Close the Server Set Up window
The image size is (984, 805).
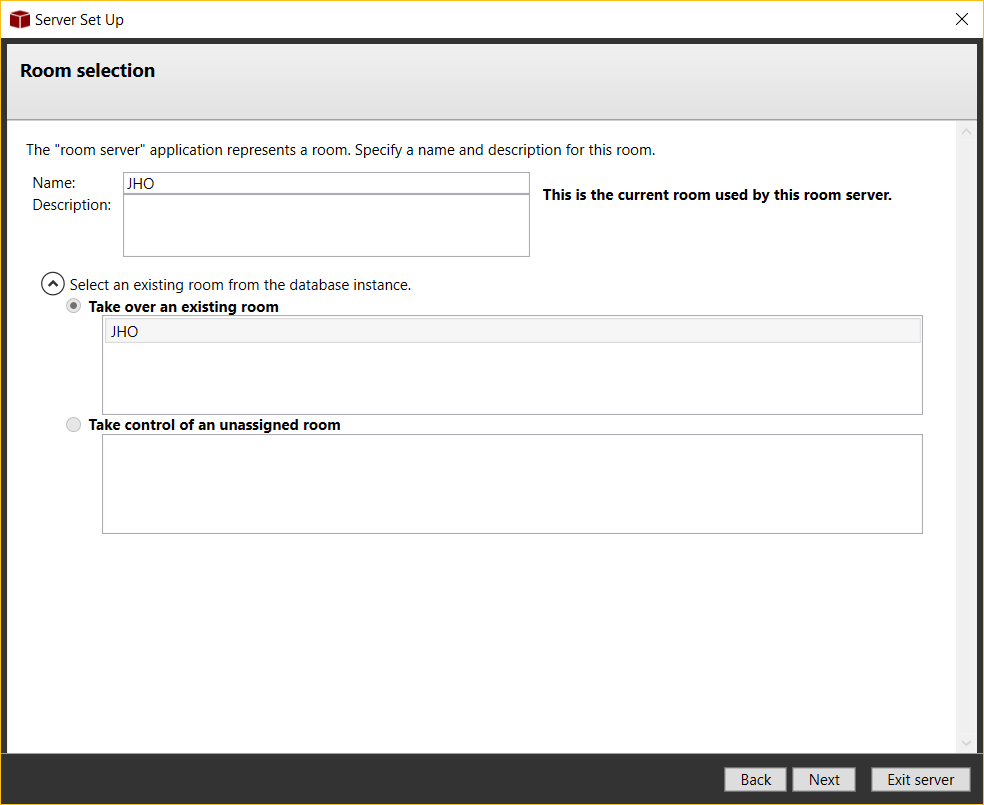(x=961, y=19)
